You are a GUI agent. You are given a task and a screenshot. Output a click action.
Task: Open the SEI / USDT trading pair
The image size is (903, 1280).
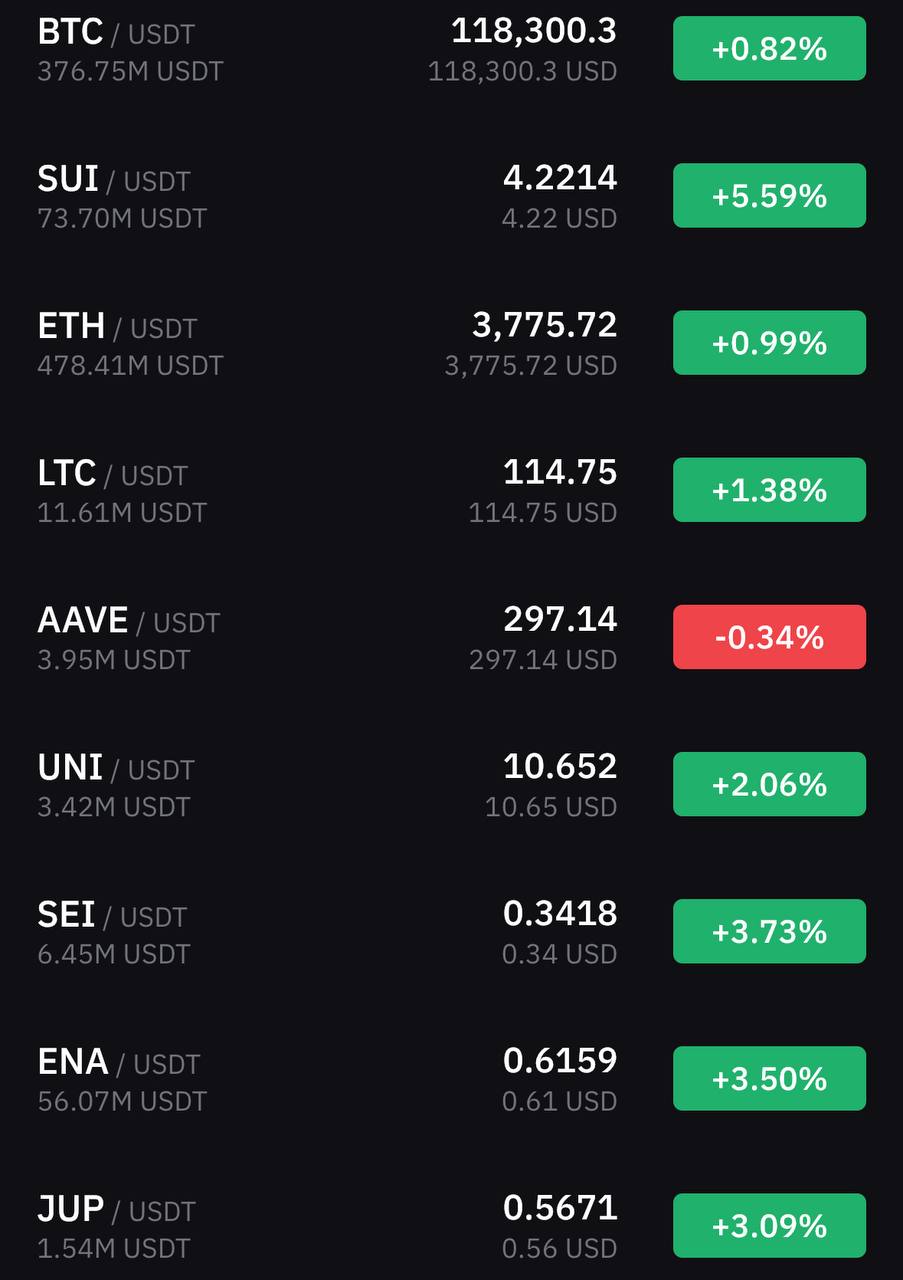point(451,931)
